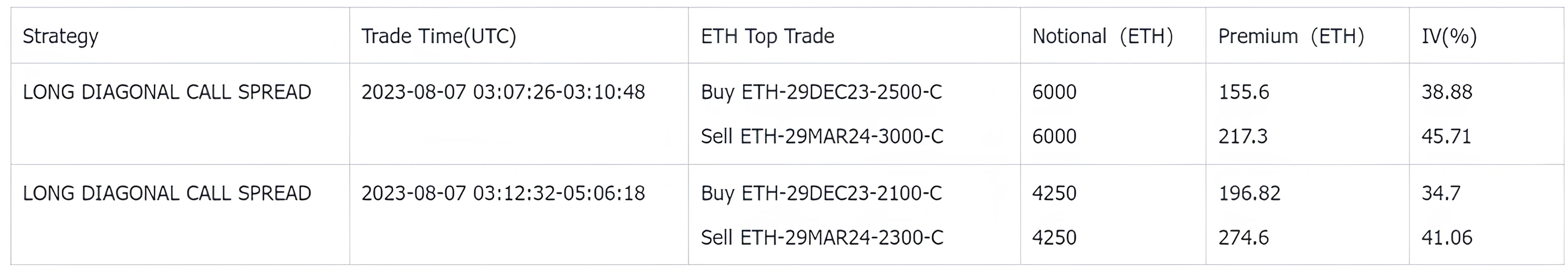Click the 196.82 premium value
1568x273 pixels.
point(1249,193)
